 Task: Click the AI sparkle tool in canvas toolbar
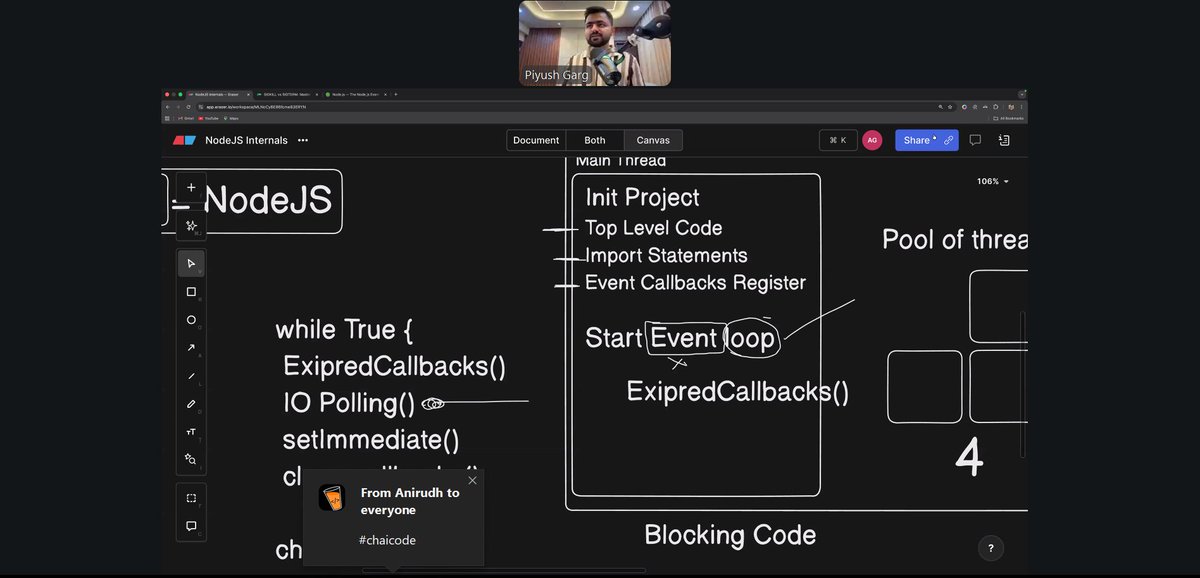tap(191, 226)
